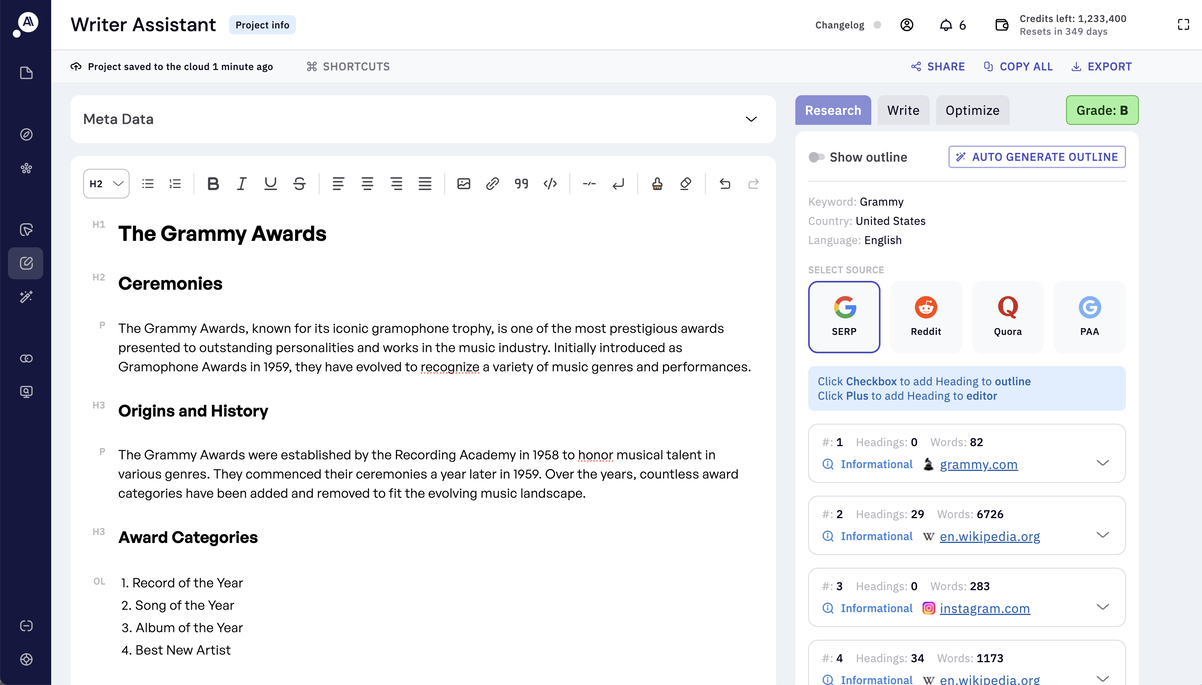Click the Auto Generate Outline button
Screen dimensions: 1202x685
[1036, 157]
